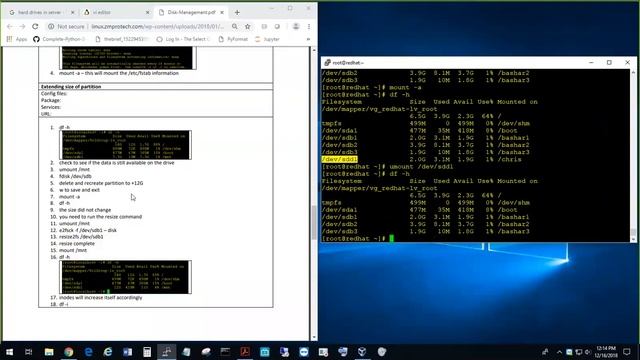Click the 'fdisk /dev/sdb' step text
This screenshot has height=360, width=640.
coord(75,176)
